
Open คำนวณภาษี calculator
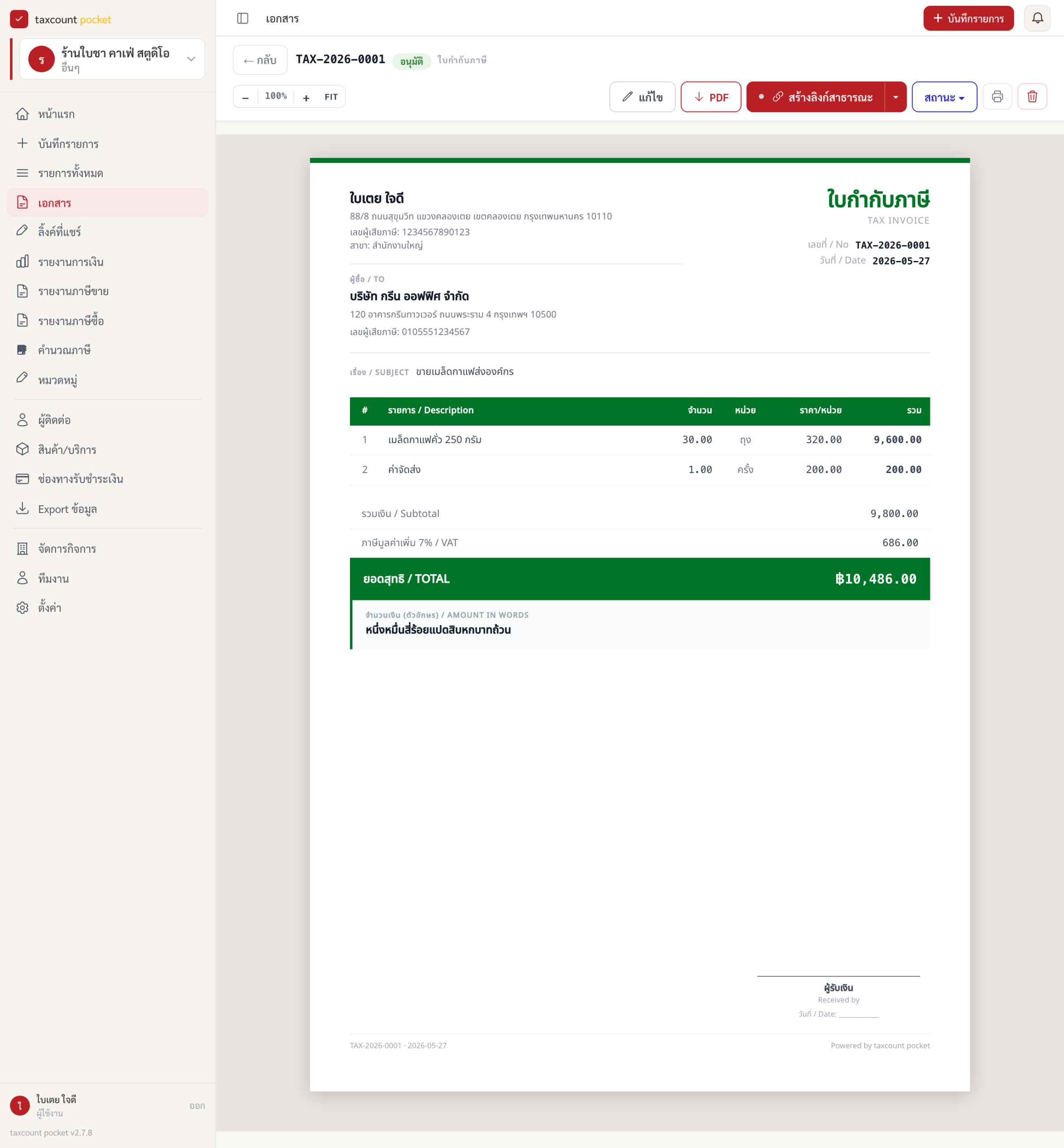107,350
